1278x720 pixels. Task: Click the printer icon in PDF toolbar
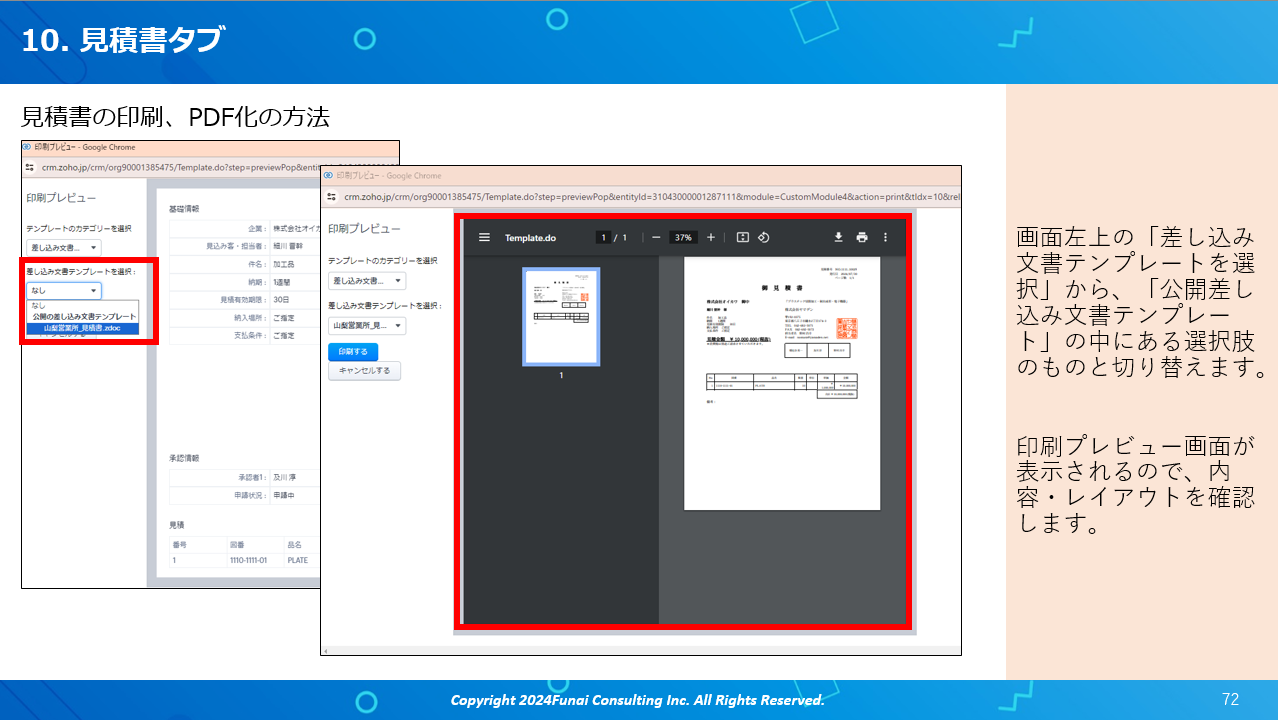pyautogui.click(x=862, y=238)
